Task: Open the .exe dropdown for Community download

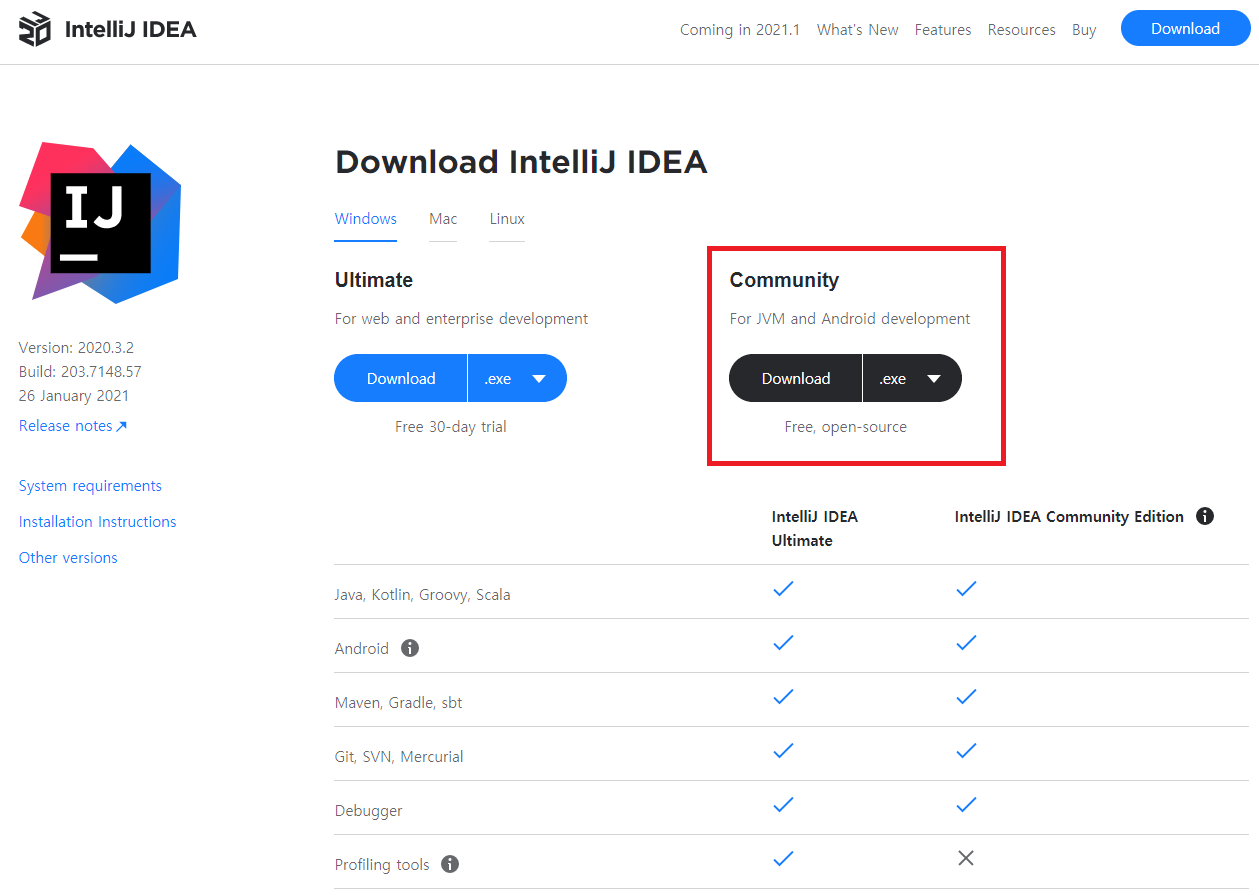Action: tap(912, 378)
